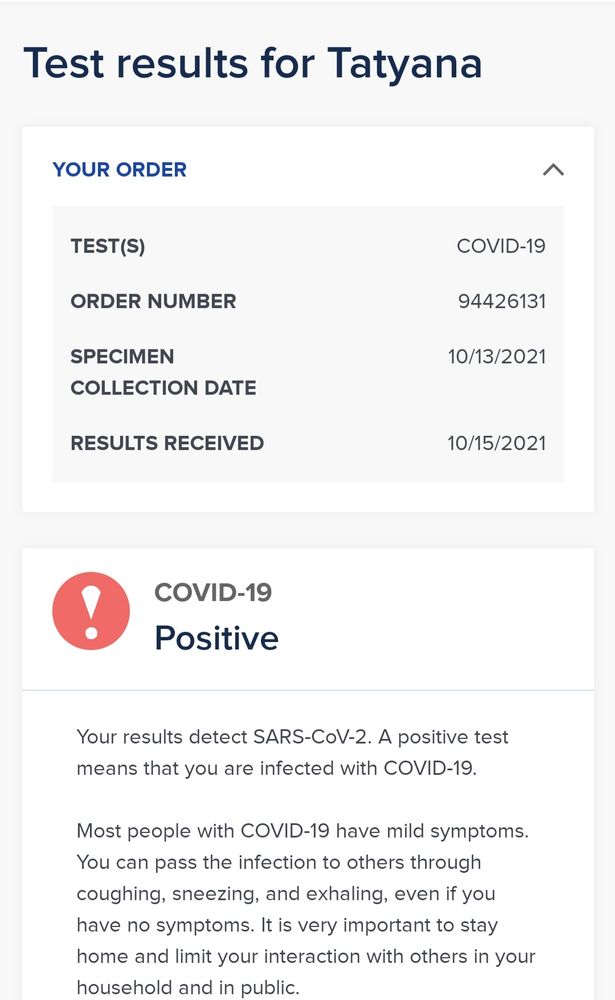Click the Positive result text
The height and width of the screenshot is (1000, 615).
click(x=217, y=638)
